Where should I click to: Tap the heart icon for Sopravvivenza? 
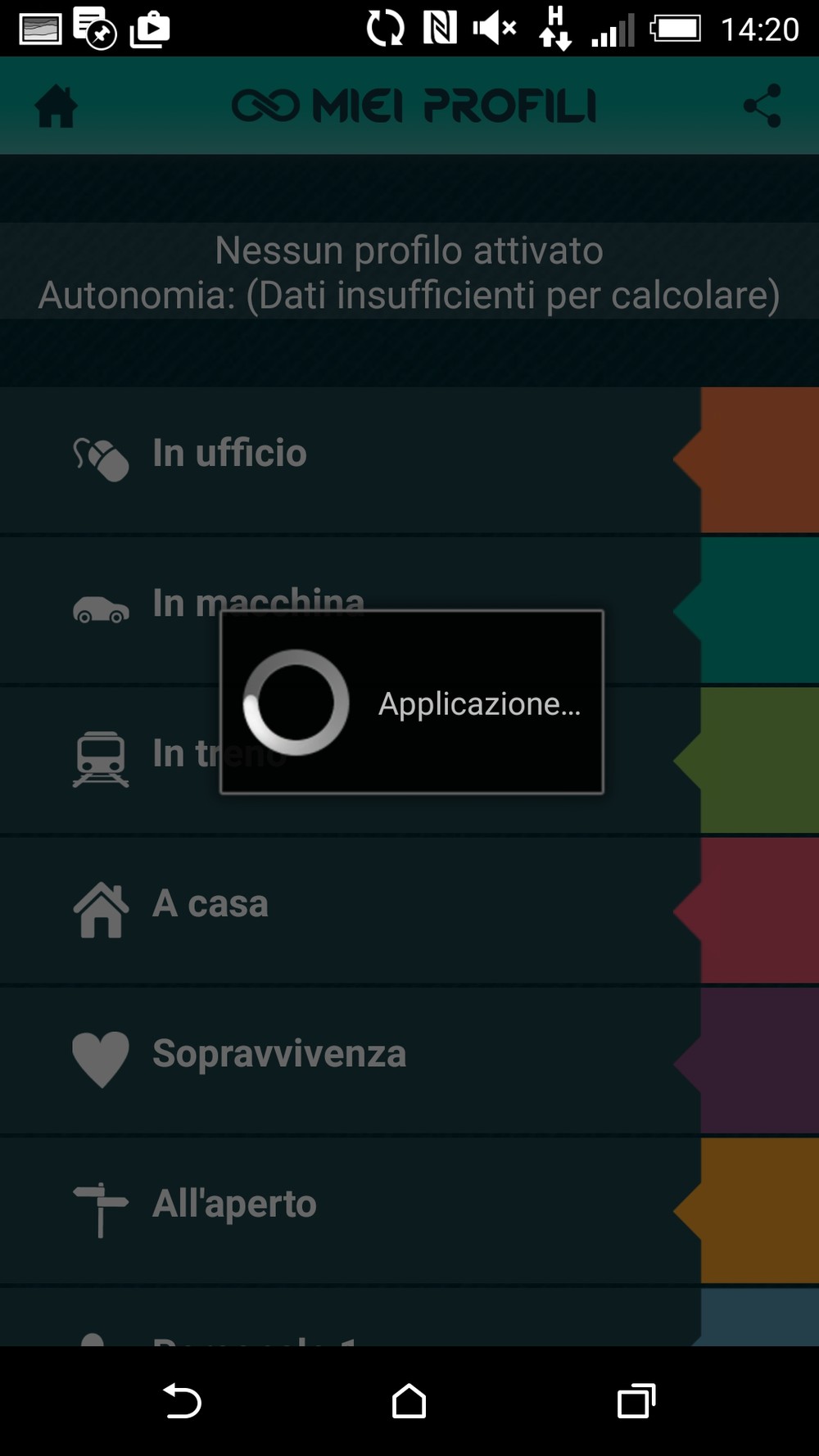[101, 1060]
